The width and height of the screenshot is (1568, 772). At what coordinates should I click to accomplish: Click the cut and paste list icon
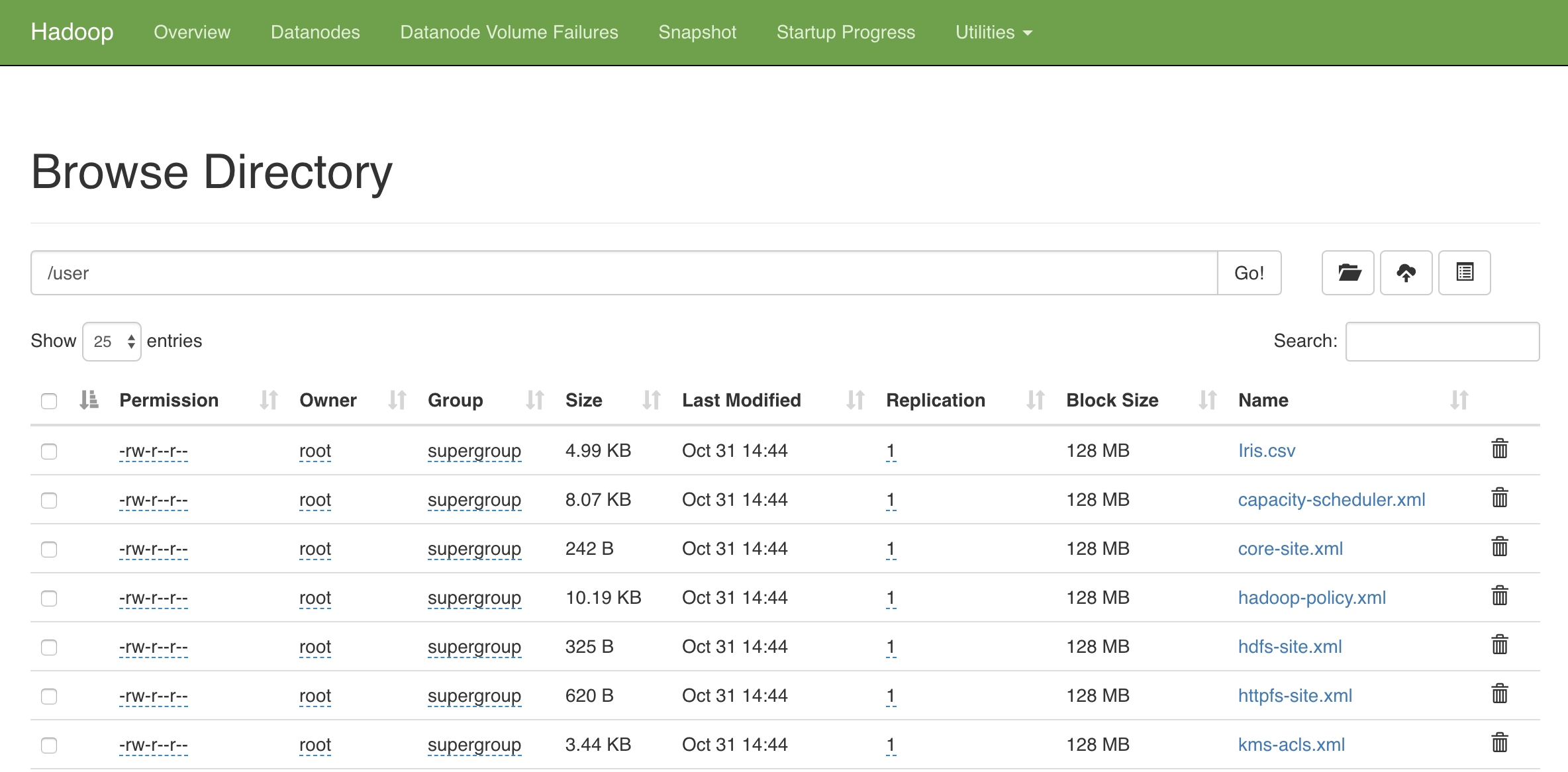tap(1464, 273)
